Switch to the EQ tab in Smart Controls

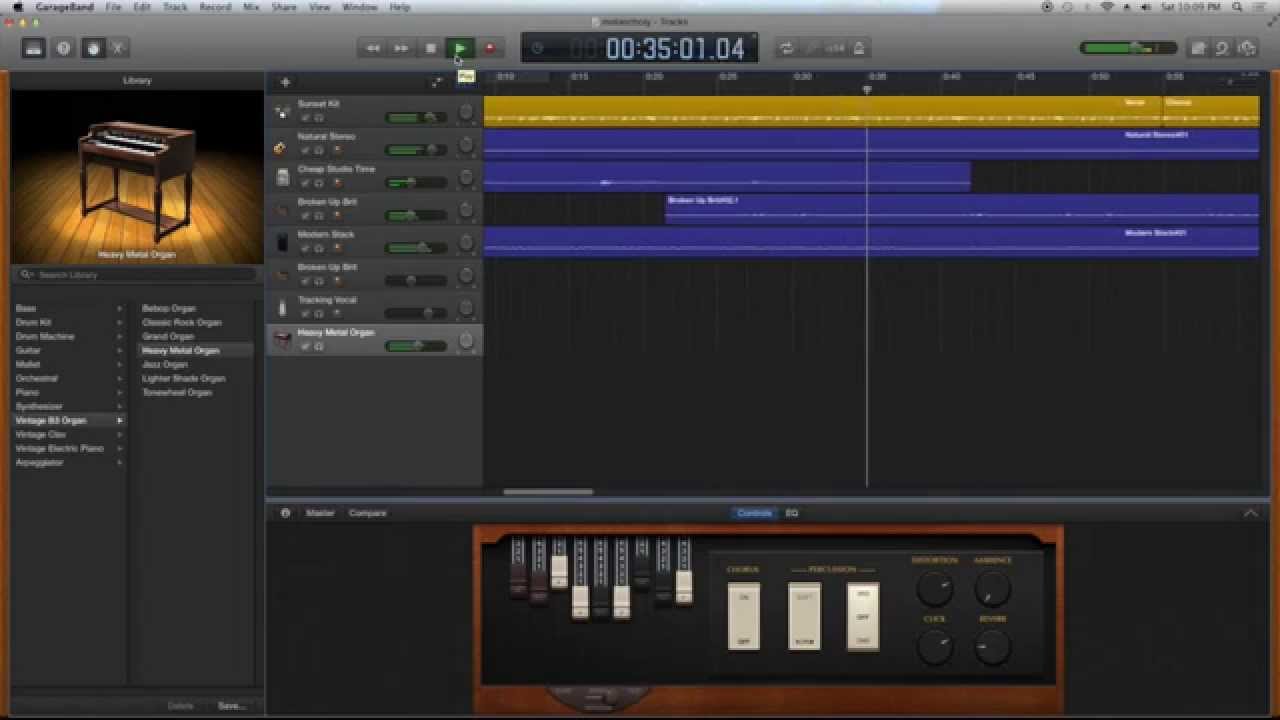(792, 513)
